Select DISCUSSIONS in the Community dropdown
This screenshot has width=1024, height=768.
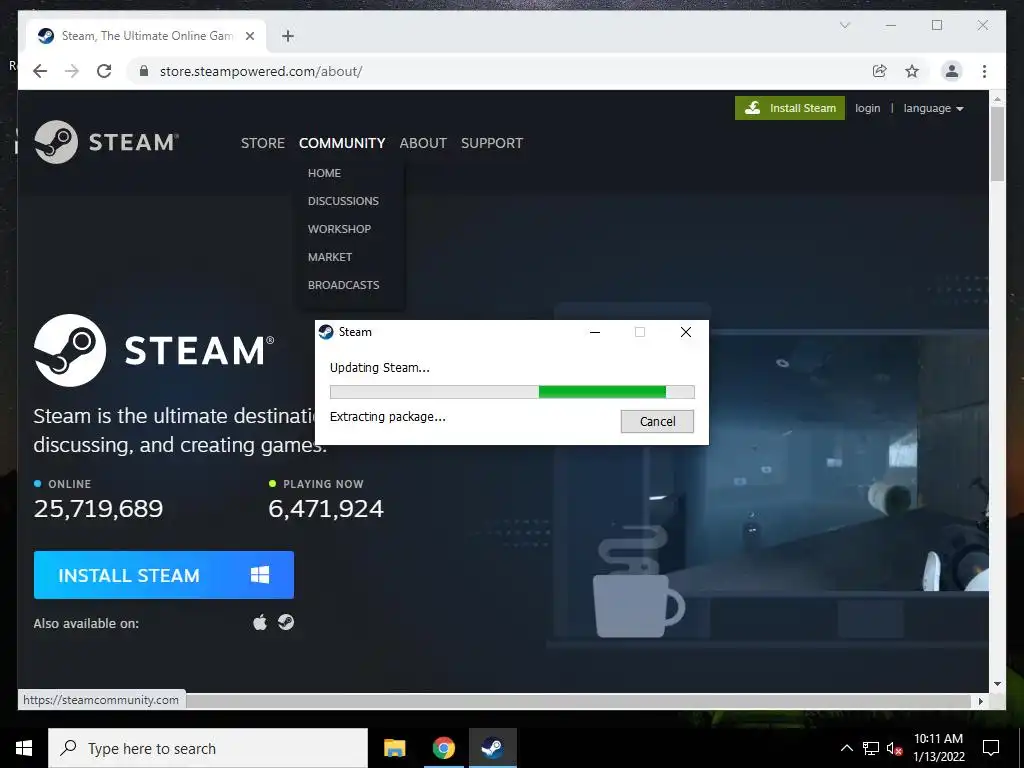tap(344, 201)
